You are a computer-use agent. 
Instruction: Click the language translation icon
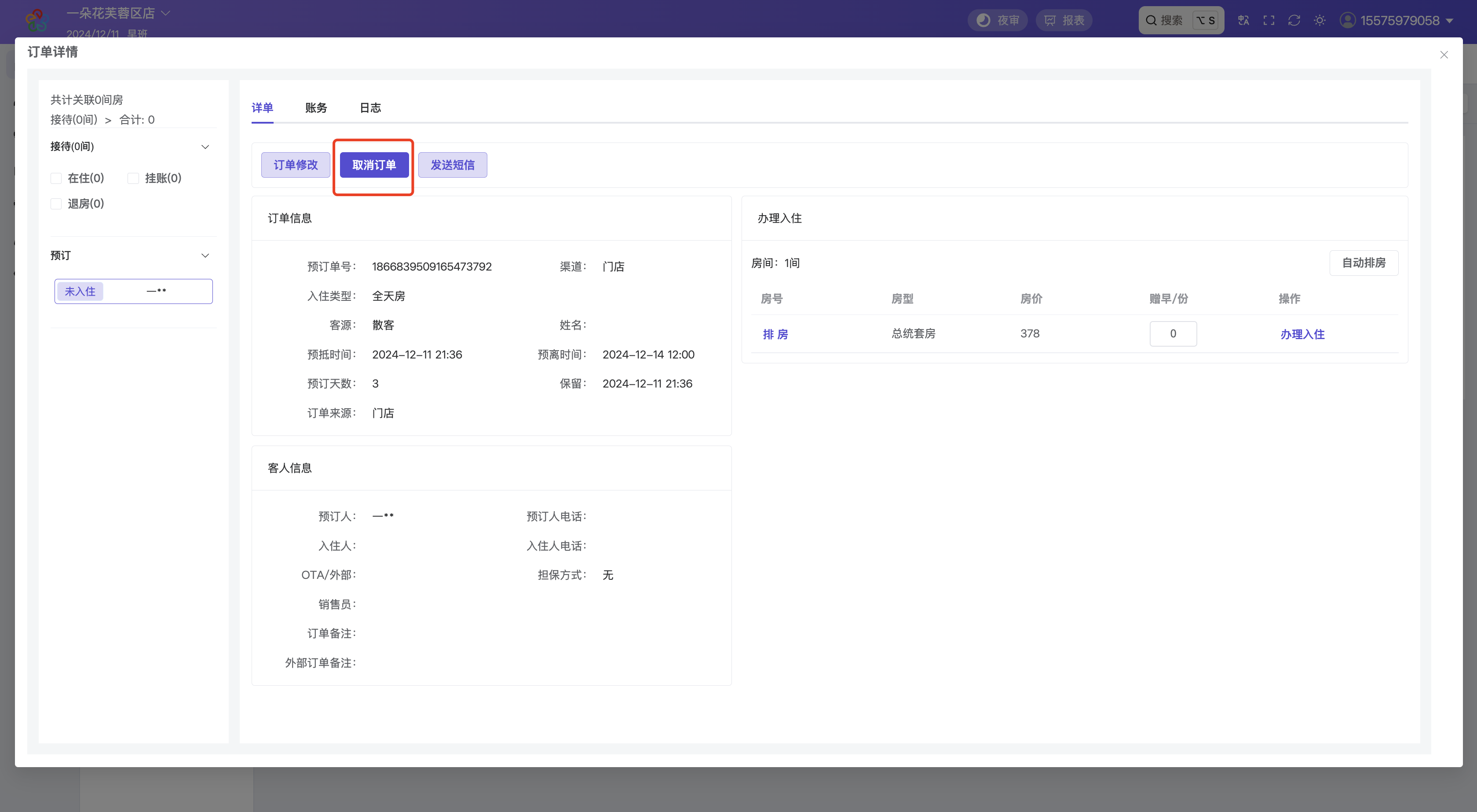coord(1243,21)
